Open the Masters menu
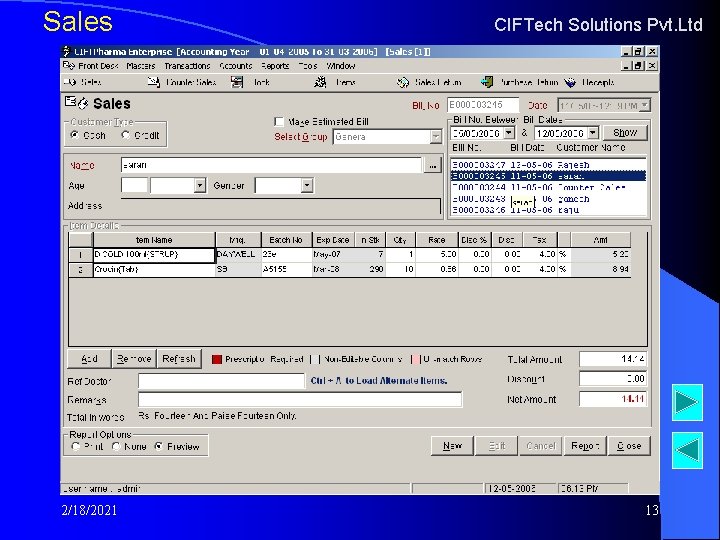The width and height of the screenshot is (720, 540). tap(141, 66)
